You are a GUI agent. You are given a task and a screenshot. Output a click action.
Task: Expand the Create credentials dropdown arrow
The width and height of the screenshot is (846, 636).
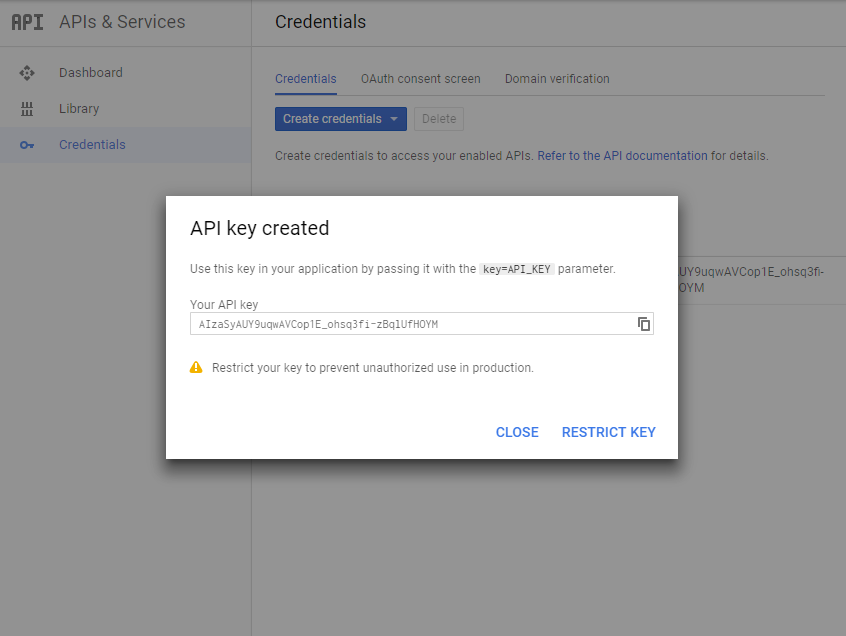point(394,119)
